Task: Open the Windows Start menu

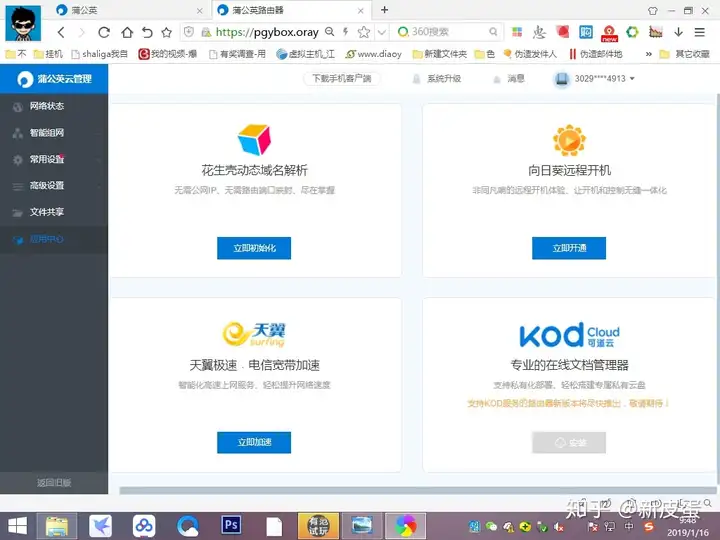Action: [x=17, y=526]
